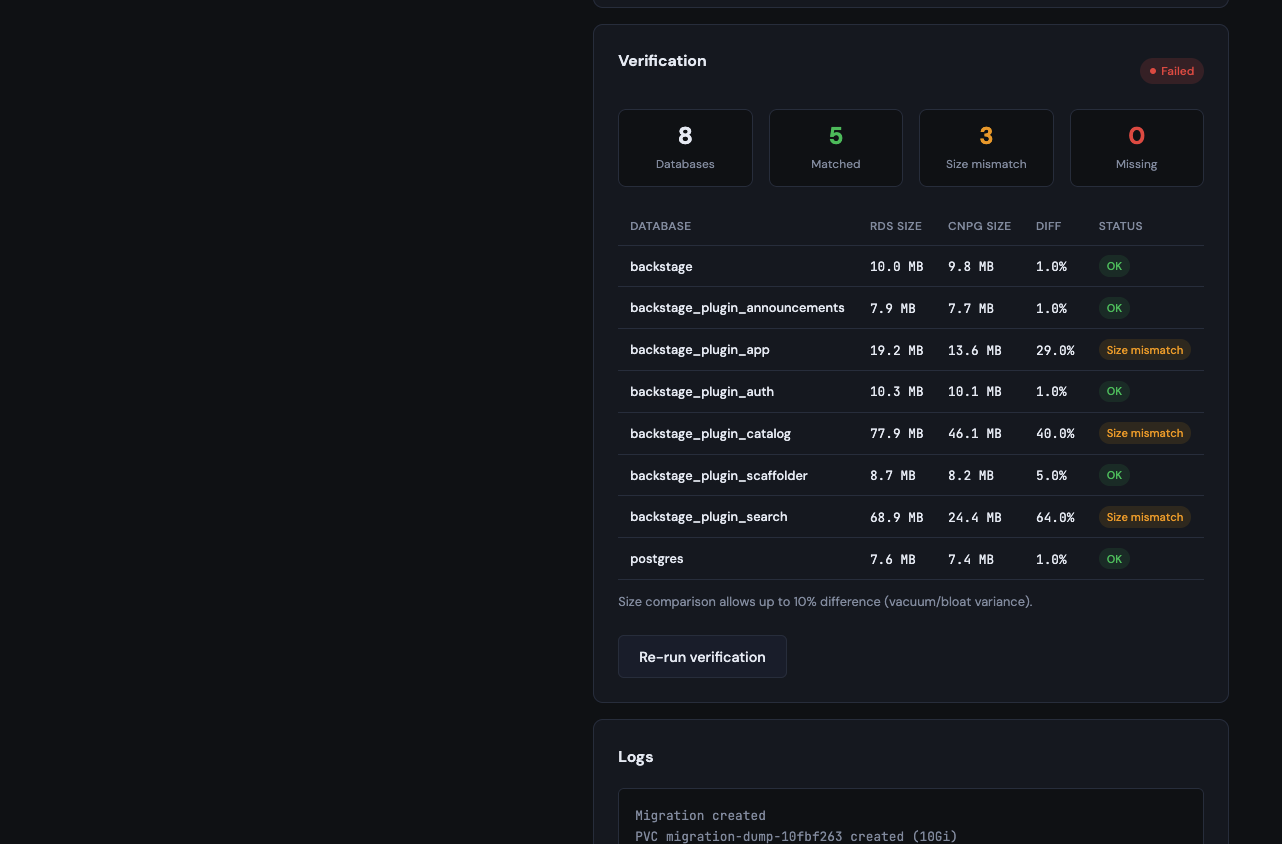Select backstage_plugin_app database name
The height and width of the screenshot is (844, 1282).
[x=700, y=350]
